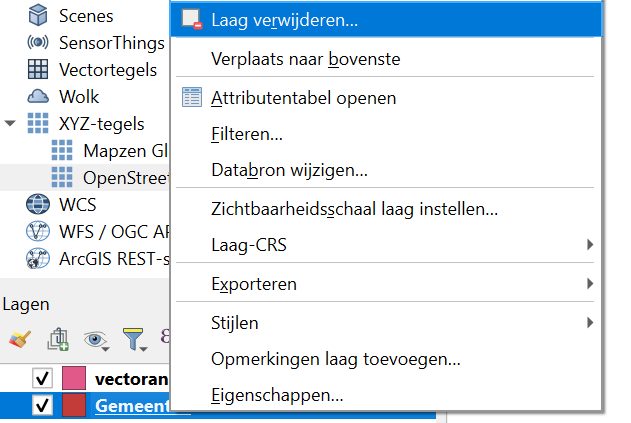Select the Vectortegels grid icon
The image size is (631, 423).
[38, 70]
